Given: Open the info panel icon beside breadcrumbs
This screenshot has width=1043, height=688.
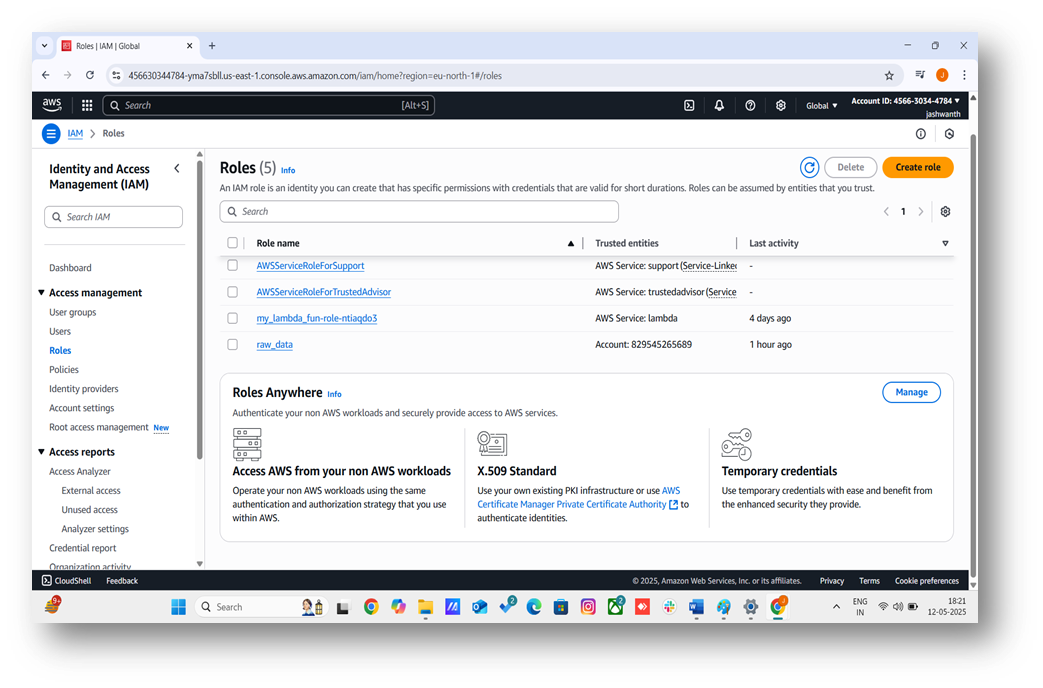Looking at the screenshot, I should click(x=921, y=134).
